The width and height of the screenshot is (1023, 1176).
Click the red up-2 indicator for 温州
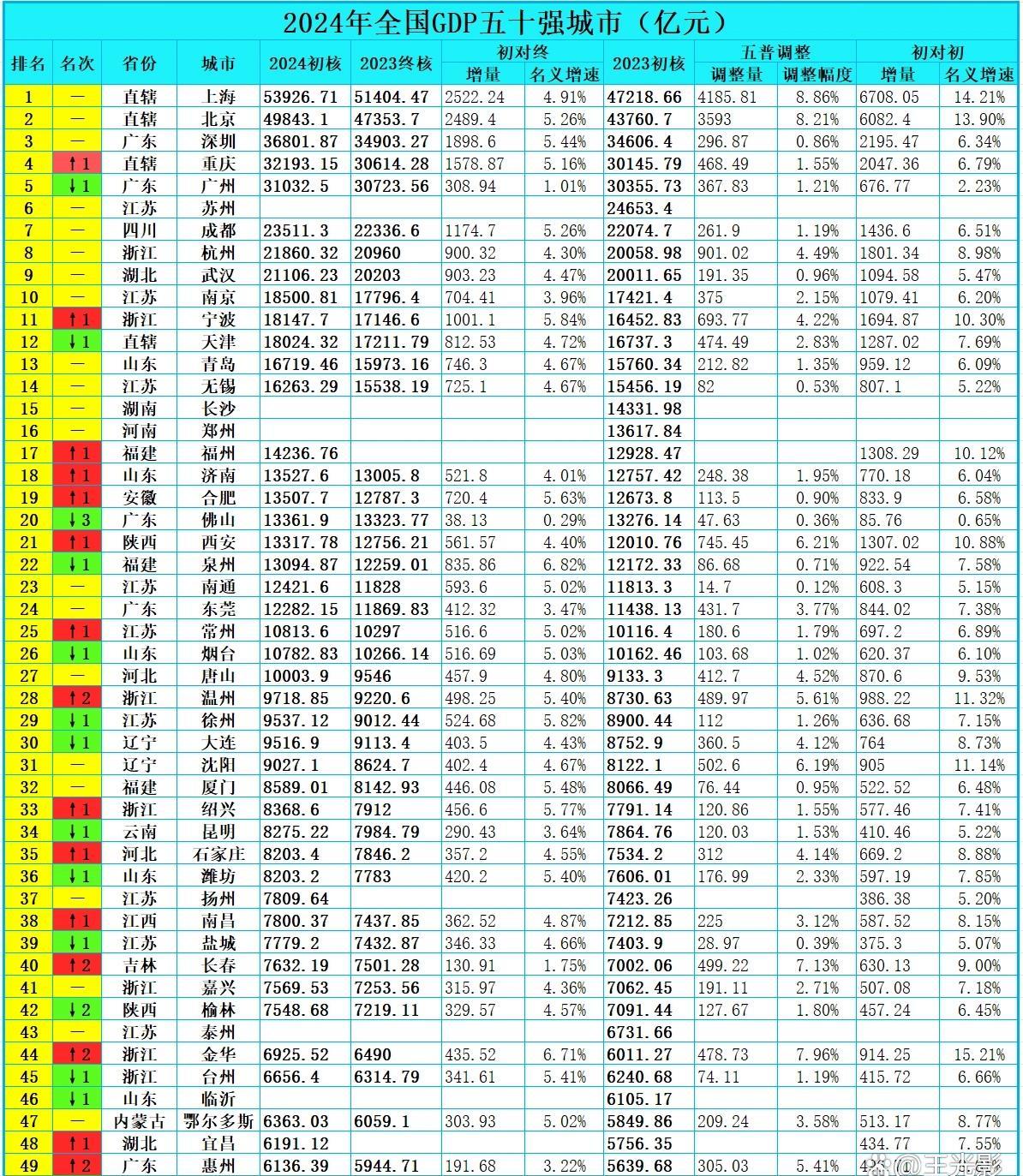click(77, 698)
